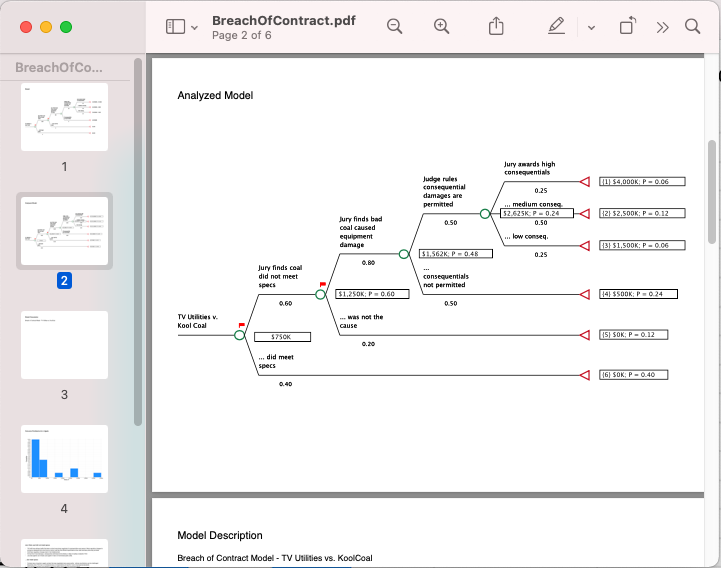Click 'Jury finds coal did not meet specs'

pyautogui.click(x=280, y=276)
